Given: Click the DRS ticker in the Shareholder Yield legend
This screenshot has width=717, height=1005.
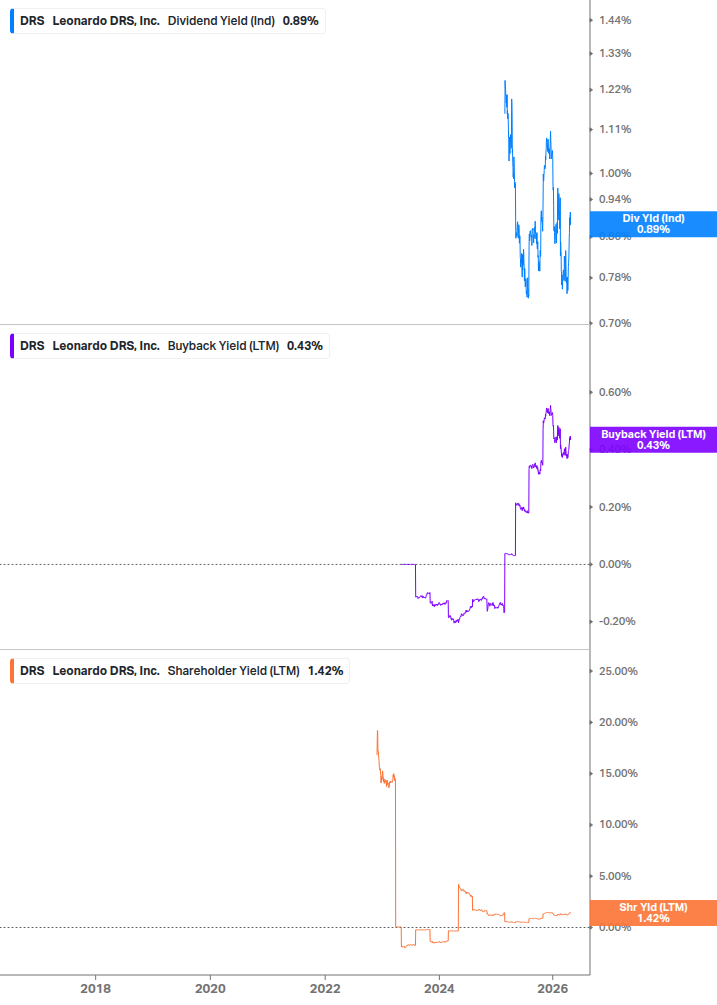Looking at the screenshot, I should (x=32, y=671).
